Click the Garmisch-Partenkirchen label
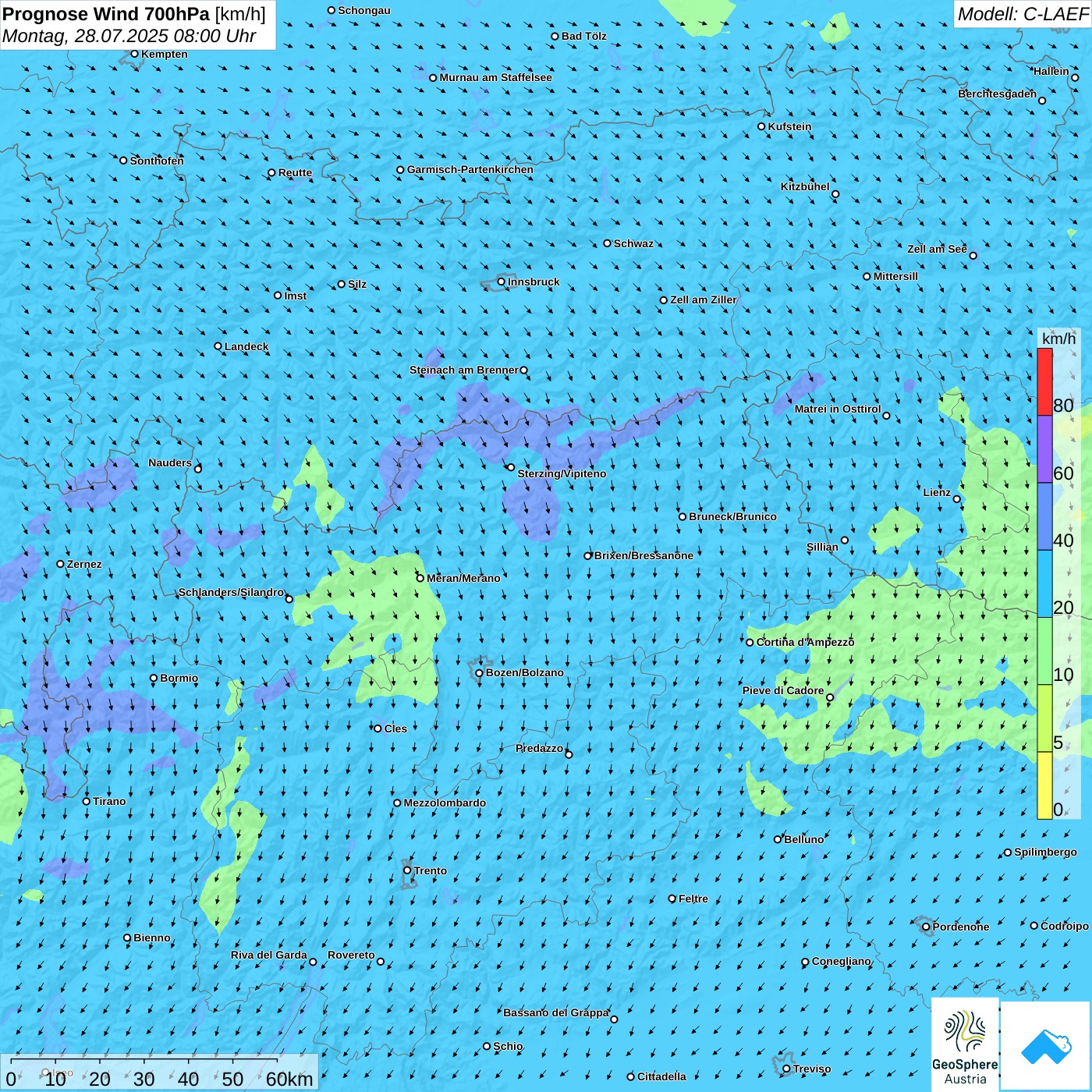The image size is (1092, 1092). point(470,169)
